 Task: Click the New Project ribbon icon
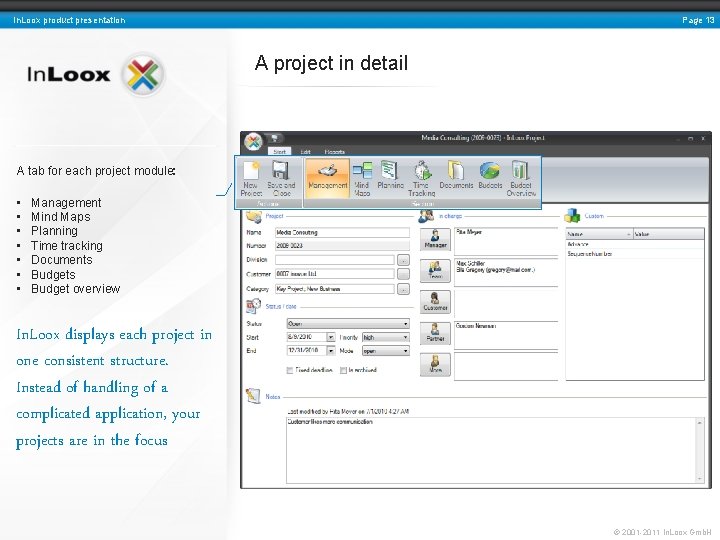coord(251,179)
